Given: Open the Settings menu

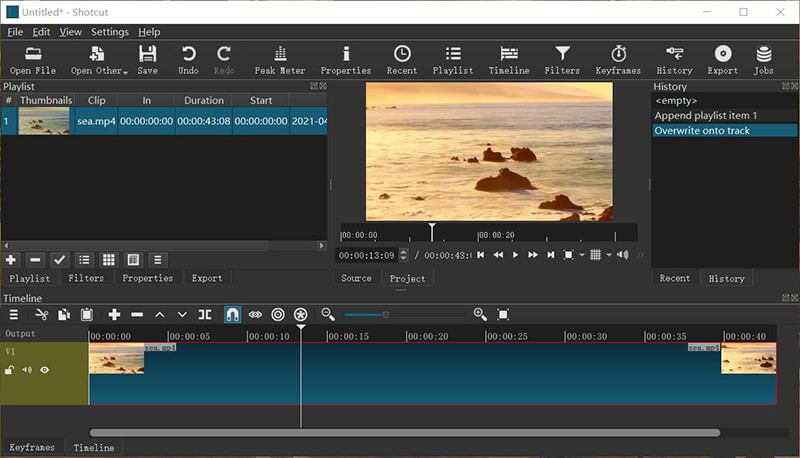Looking at the screenshot, I should tap(110, 32).
